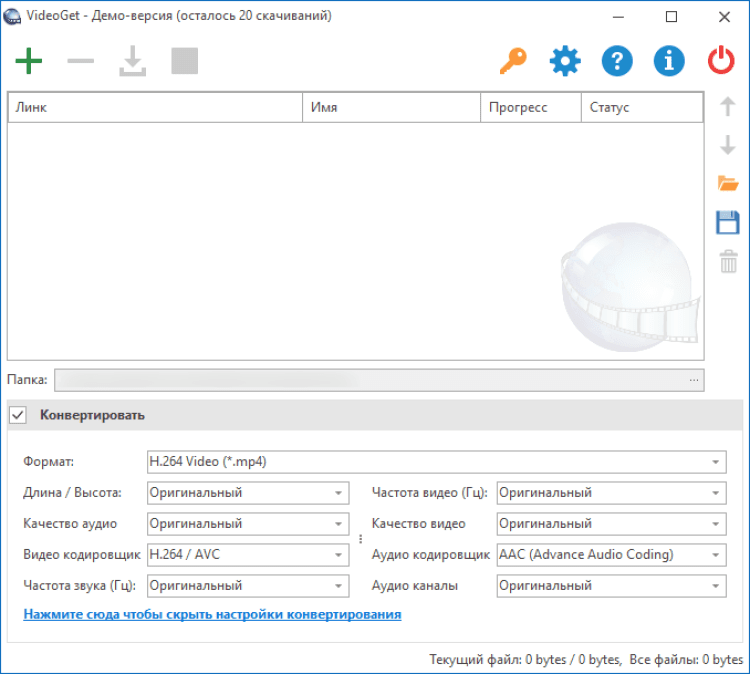Screen dimensions: 750x674
Task: Click the green plus add link icon
Action: pos(29,61)
